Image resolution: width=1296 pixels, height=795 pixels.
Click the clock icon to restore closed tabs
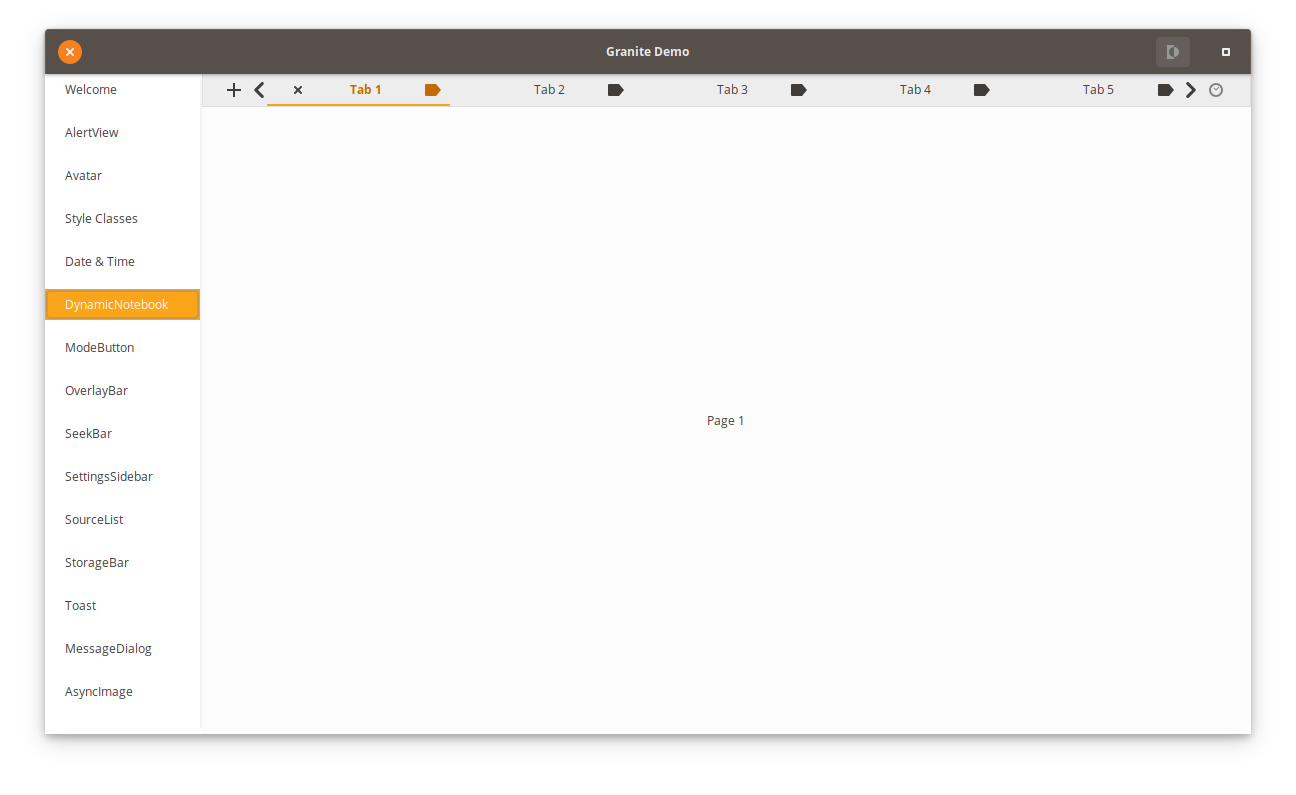click(1216, 89)
